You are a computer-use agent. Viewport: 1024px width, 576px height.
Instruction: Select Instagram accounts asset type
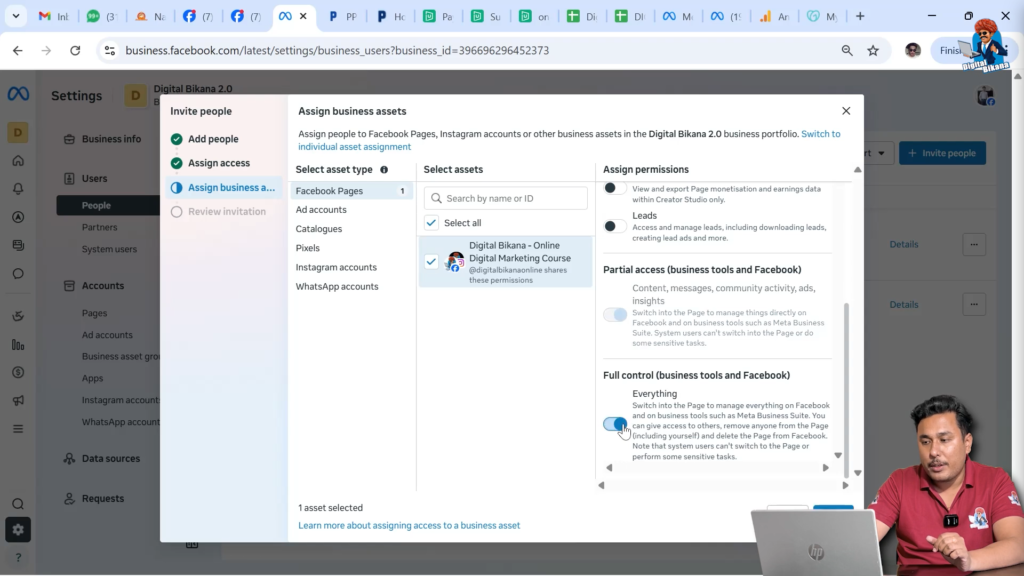click(336, 267)
